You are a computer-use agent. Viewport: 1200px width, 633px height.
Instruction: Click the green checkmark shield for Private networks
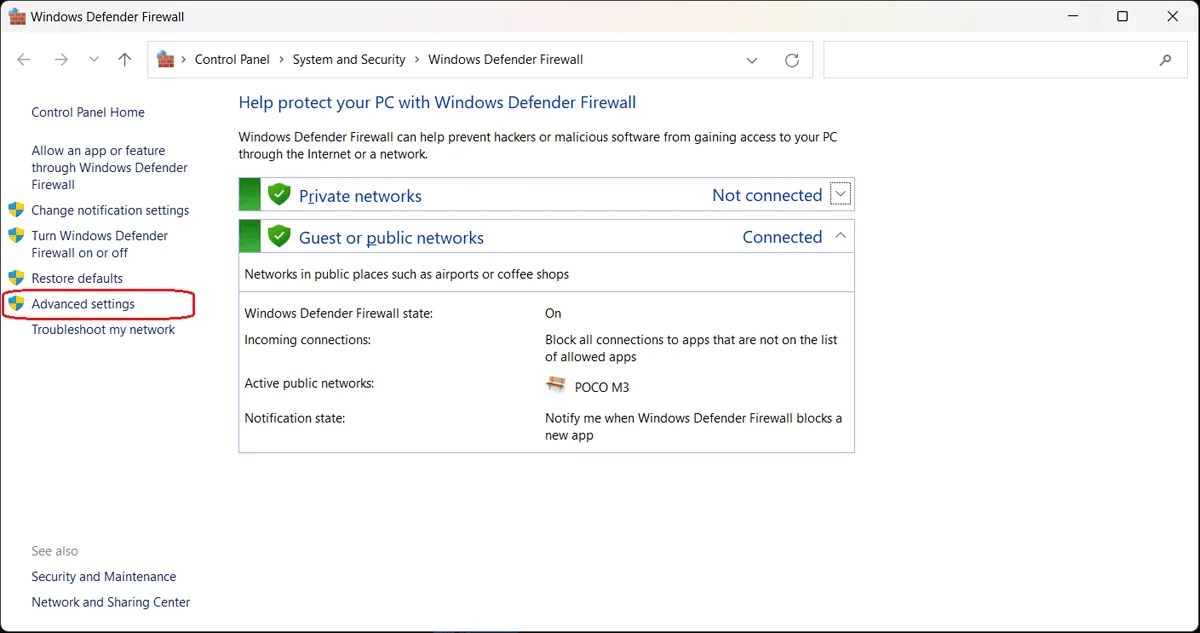[279, 194]
